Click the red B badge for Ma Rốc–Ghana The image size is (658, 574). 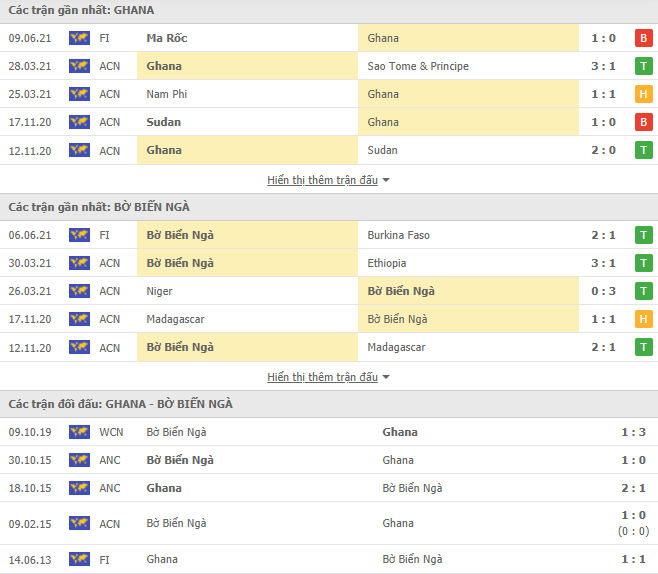[644, 38]
